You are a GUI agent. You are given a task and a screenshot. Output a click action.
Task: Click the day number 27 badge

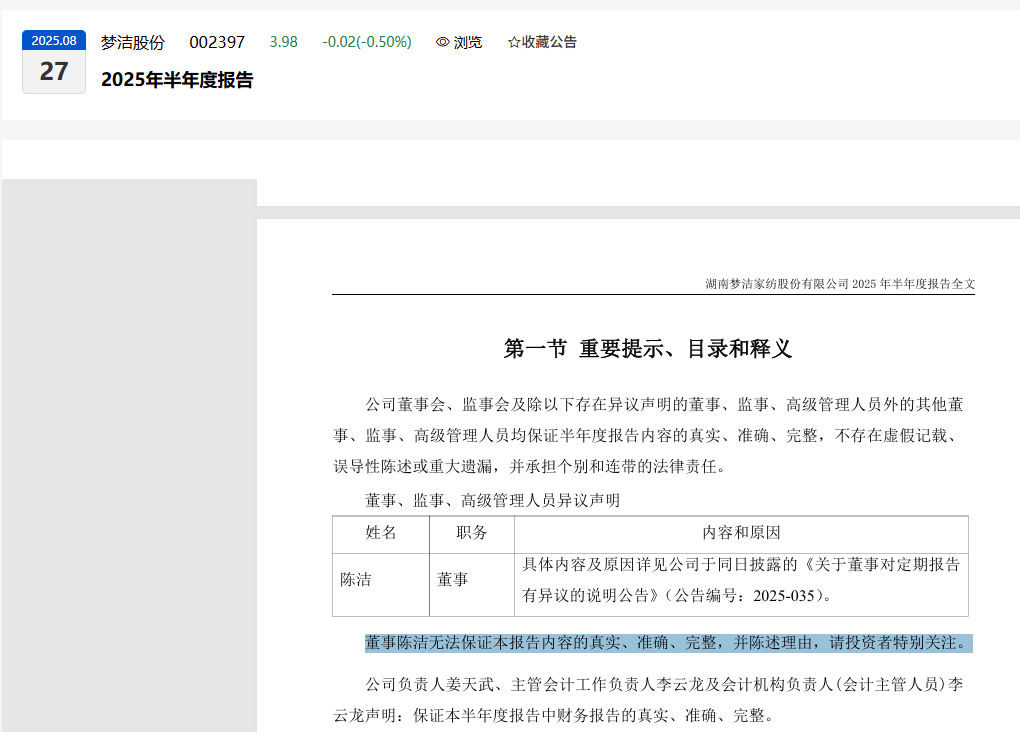pos(54,72)
